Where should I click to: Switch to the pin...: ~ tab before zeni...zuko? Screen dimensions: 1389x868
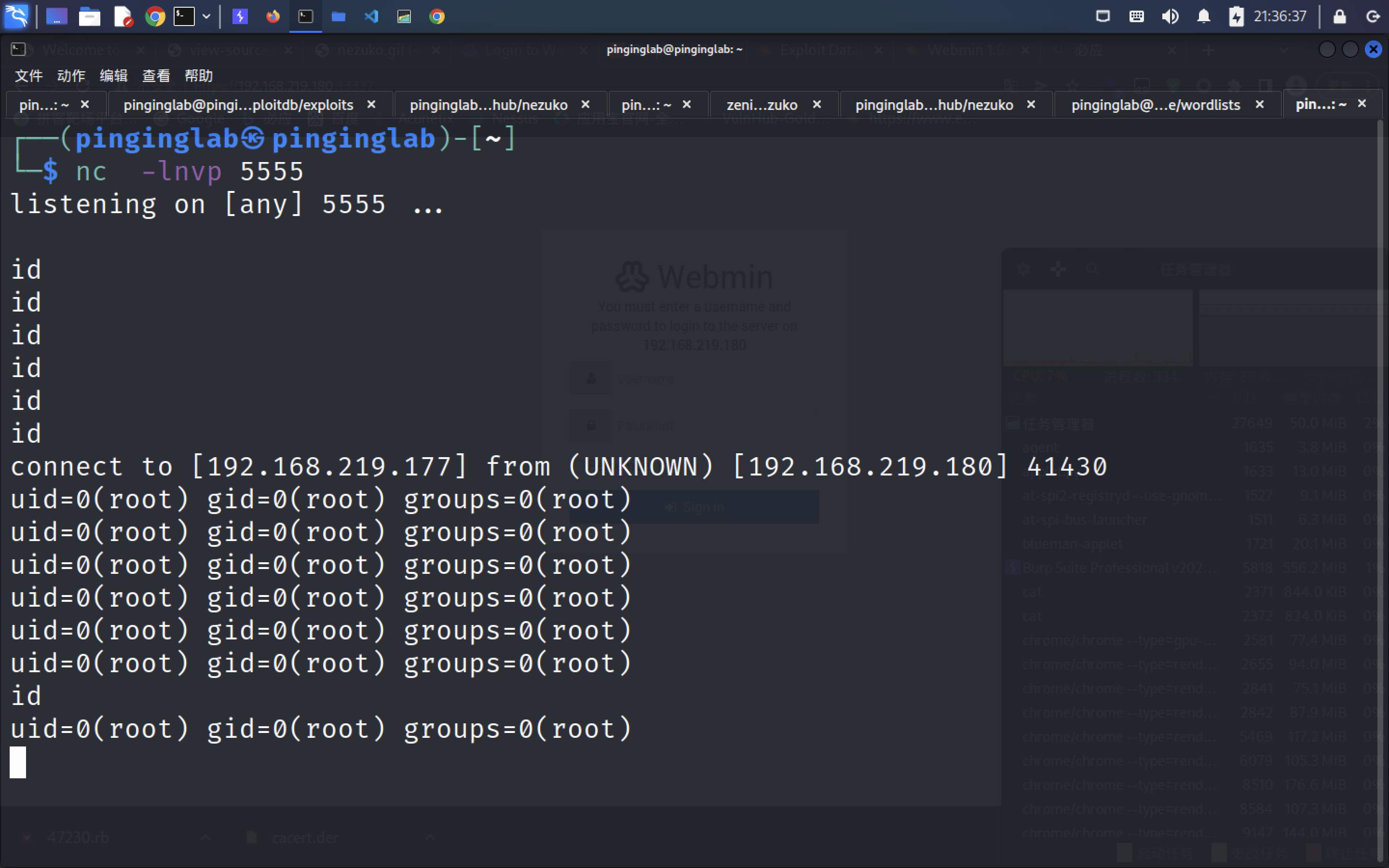coord(646,105)
